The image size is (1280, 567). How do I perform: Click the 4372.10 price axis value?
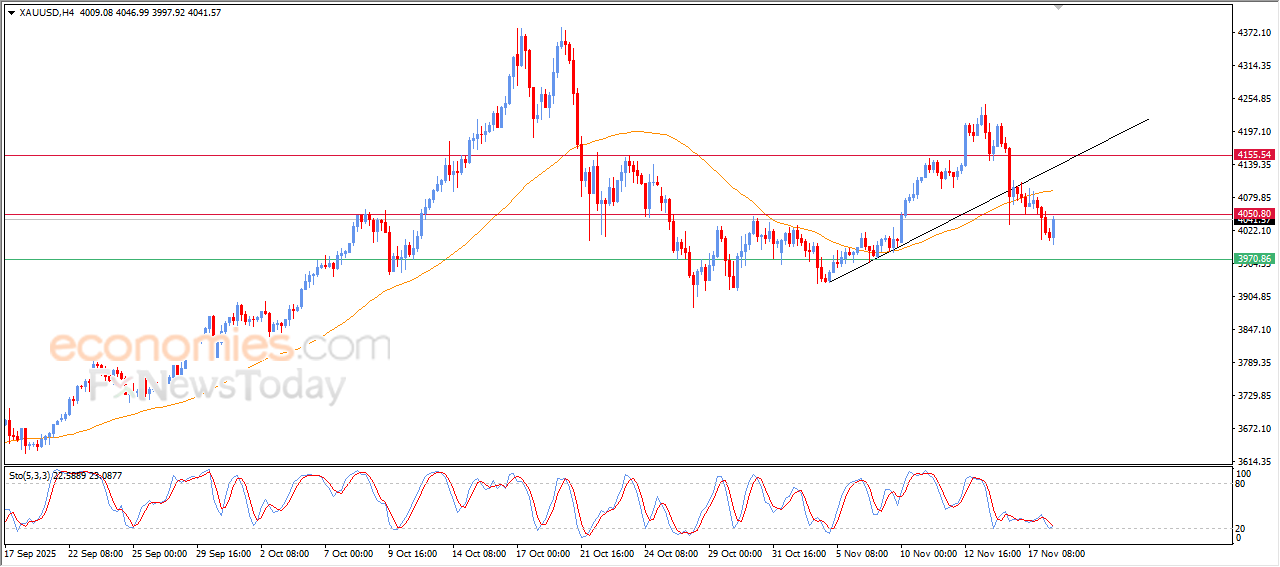coord(1254,33)
